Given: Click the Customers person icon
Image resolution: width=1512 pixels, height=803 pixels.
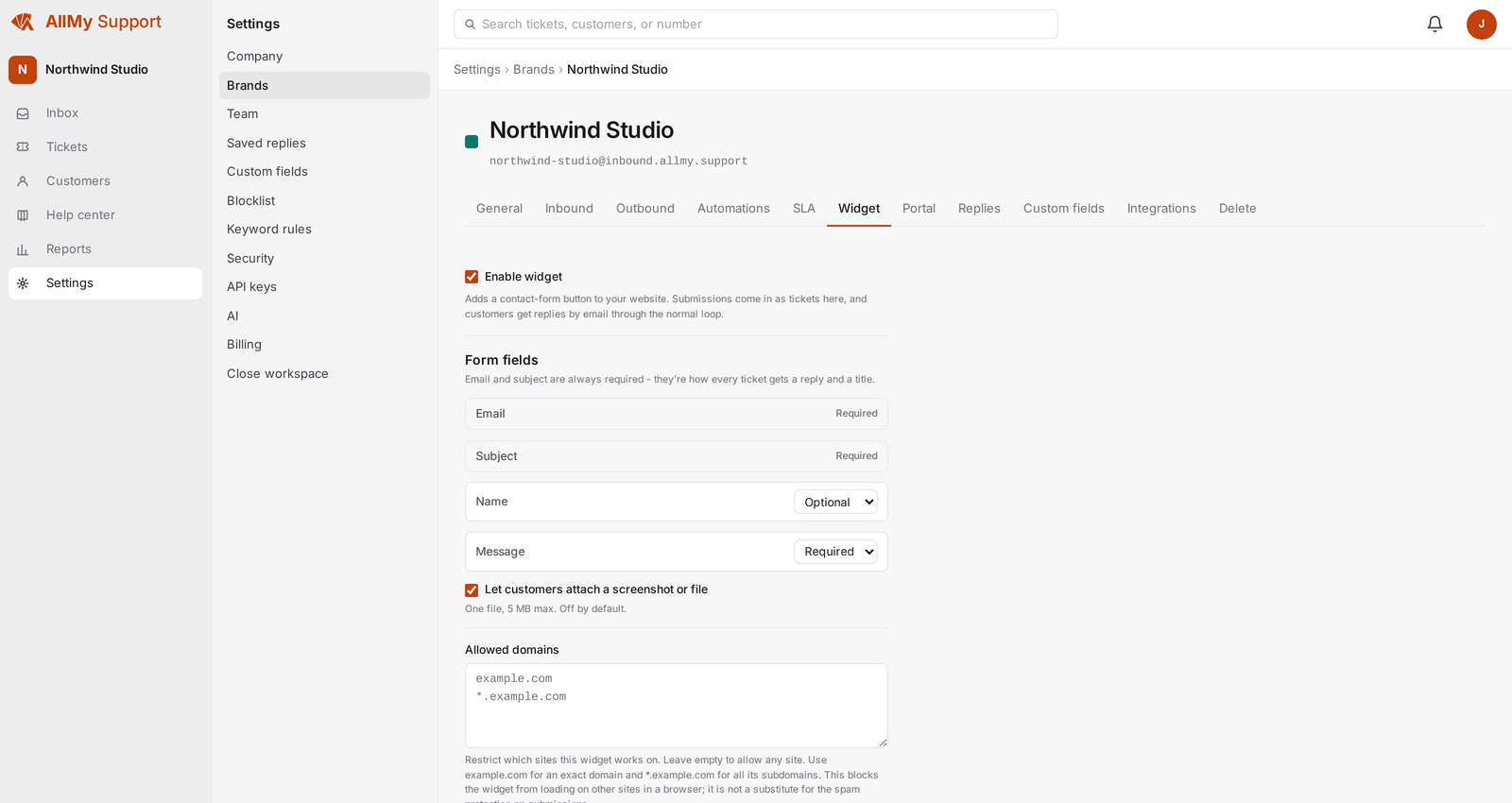Looking at the screenshot, I should [x=23, y=181].
